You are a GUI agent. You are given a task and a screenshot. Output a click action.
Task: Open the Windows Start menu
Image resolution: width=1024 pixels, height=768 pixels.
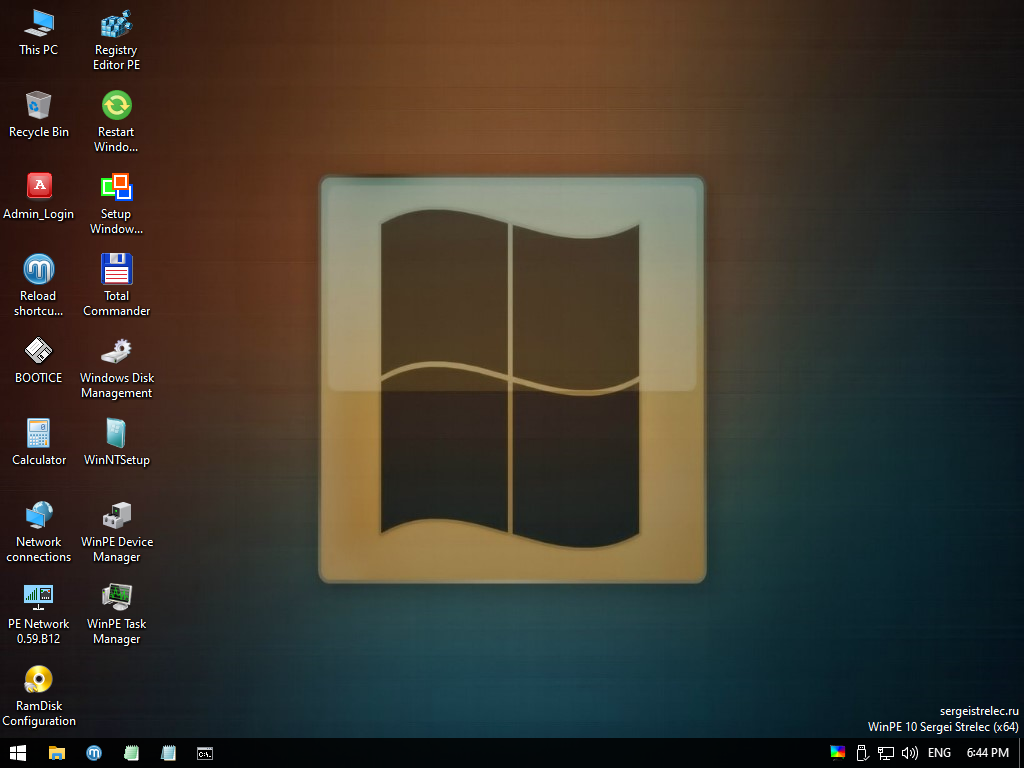(x=18, y=753)
